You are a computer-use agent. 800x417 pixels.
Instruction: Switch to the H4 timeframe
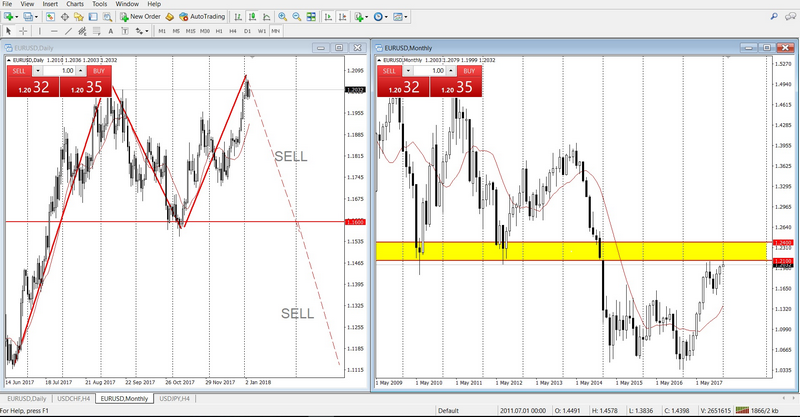(233, 32)
